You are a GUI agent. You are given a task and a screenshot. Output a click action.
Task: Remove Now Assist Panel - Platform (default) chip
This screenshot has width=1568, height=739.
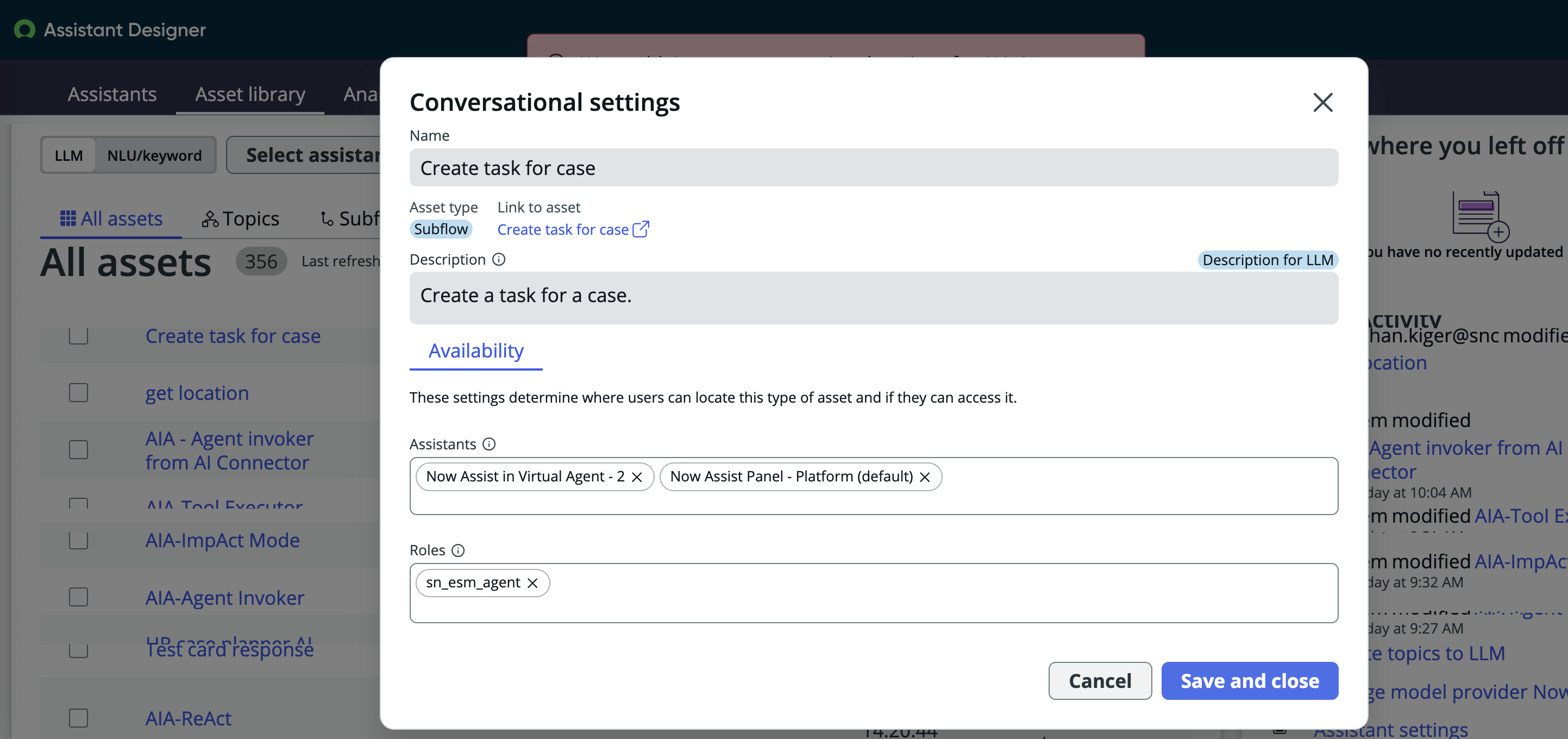(925, 477)
